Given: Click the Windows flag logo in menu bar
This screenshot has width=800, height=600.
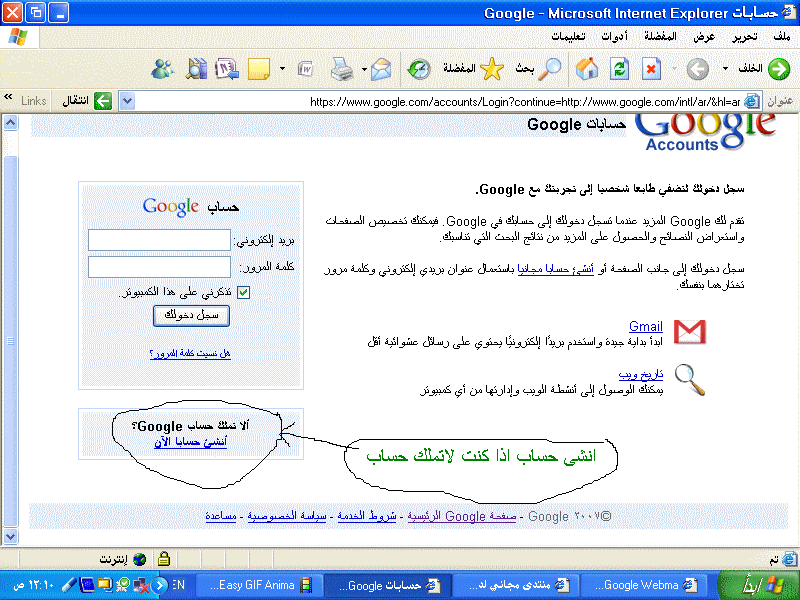Looking at the screenshot, I should 18,37.
